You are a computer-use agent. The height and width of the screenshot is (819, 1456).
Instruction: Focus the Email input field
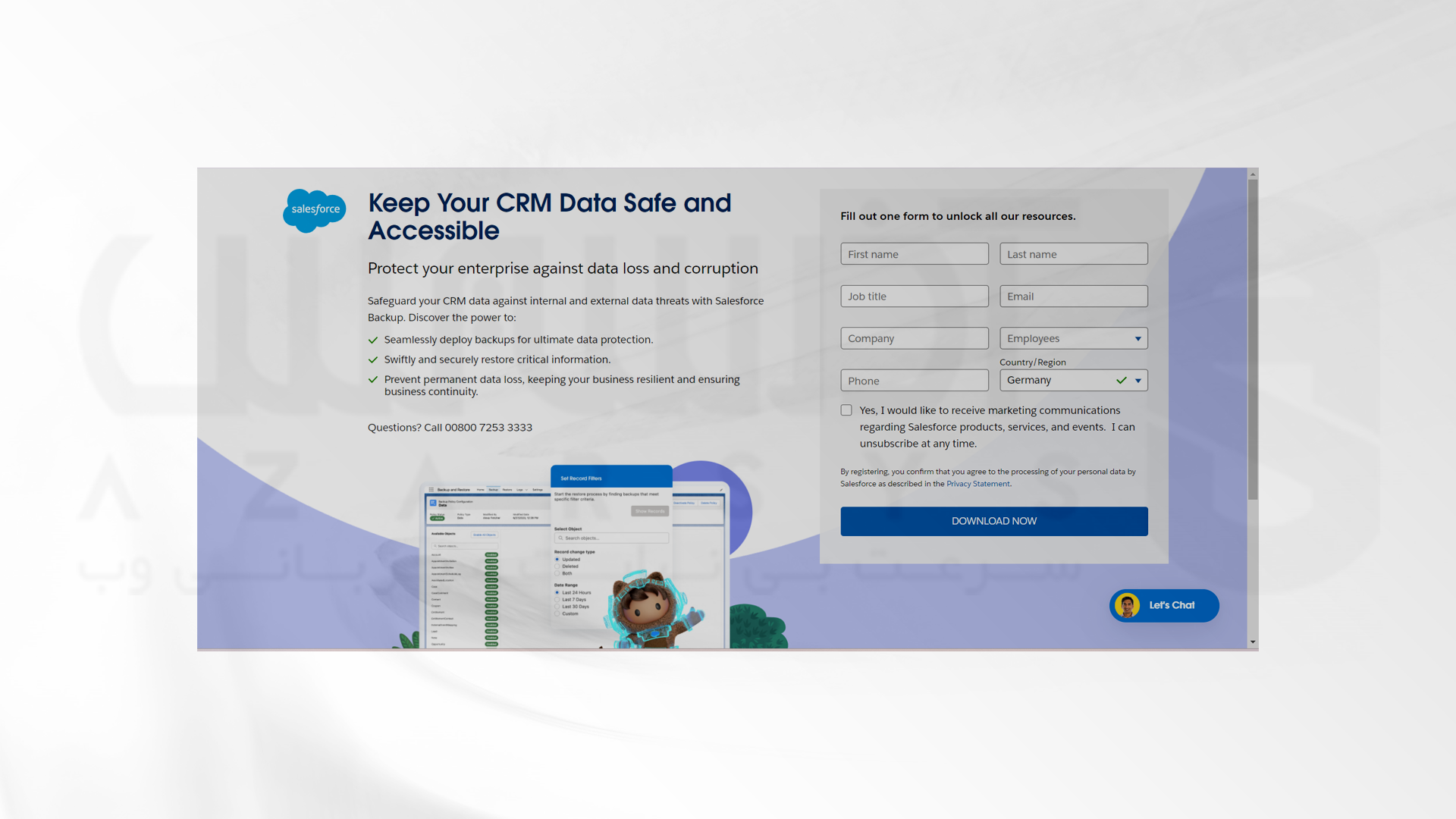(x=1073, y=297)
